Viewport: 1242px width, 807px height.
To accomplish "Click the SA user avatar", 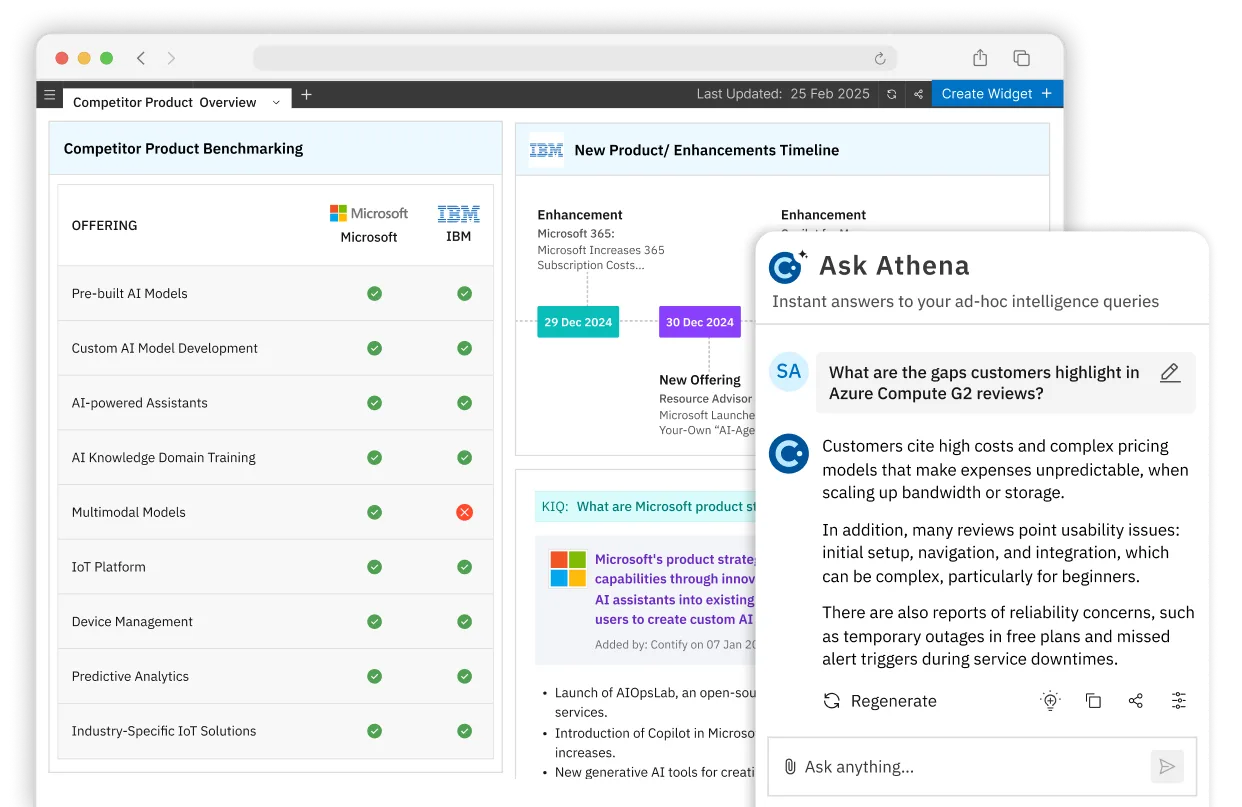I will pos(788,371).
